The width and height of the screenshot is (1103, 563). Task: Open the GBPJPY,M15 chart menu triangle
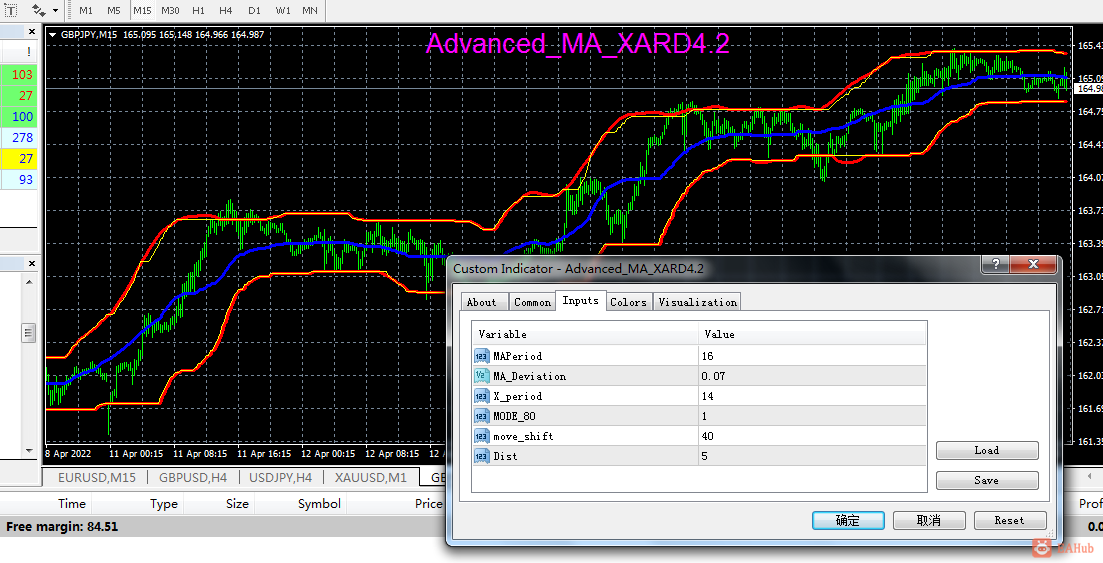click(x=52, y=34)
